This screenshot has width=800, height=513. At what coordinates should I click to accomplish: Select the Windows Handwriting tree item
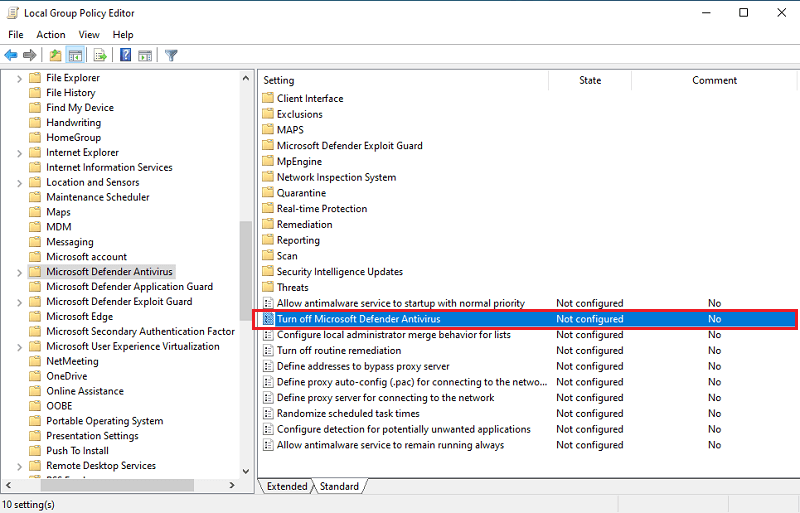73,123
